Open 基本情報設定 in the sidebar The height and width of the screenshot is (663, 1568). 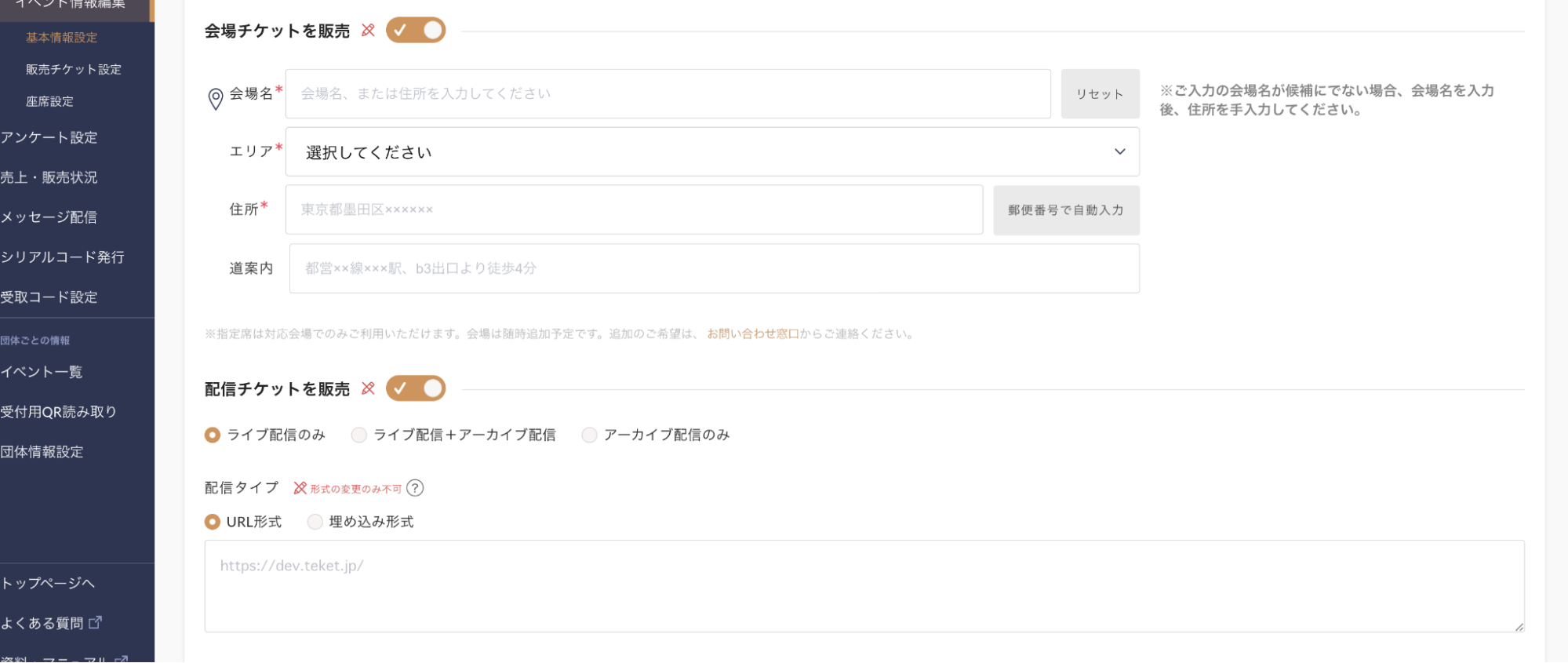(62, 38)
